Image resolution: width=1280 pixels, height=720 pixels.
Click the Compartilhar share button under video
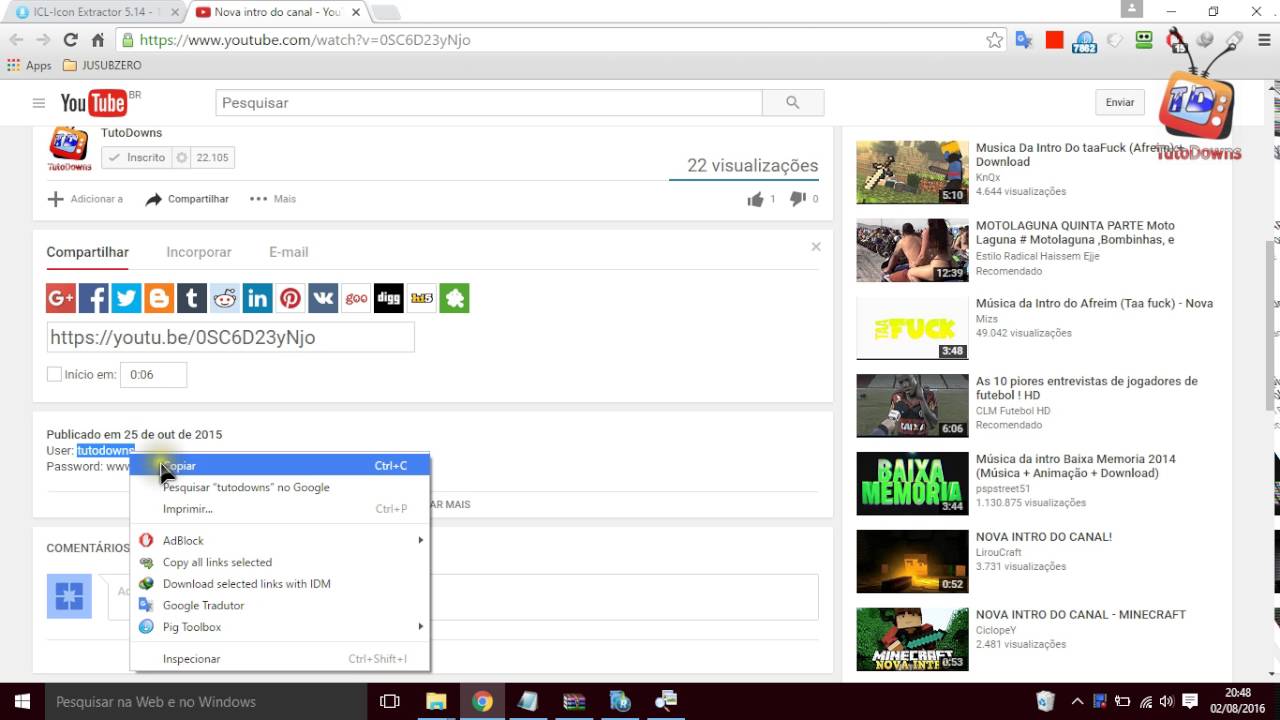click(x=187, y=199)
